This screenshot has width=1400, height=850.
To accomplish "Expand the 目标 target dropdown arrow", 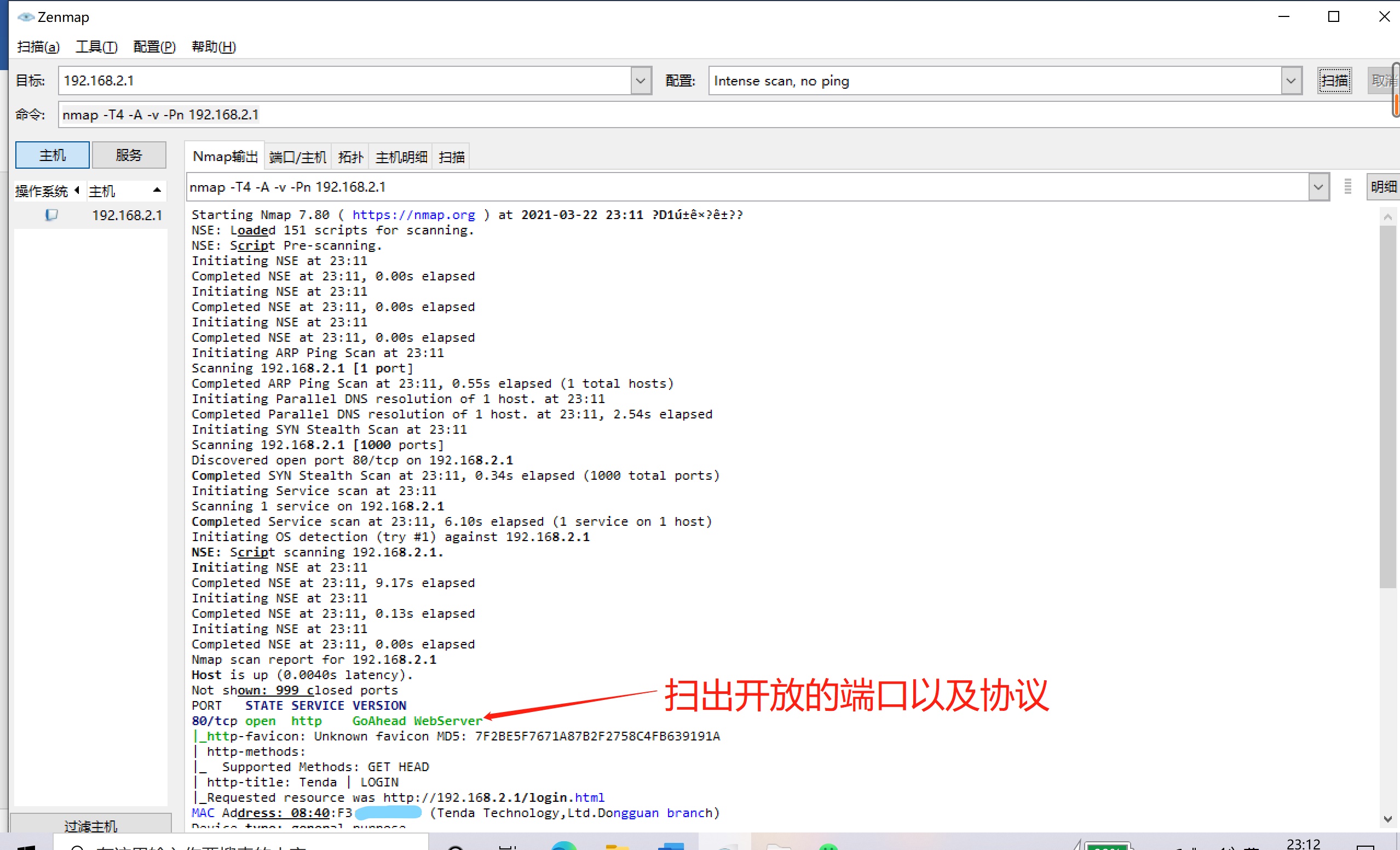I will click(641, 81).
